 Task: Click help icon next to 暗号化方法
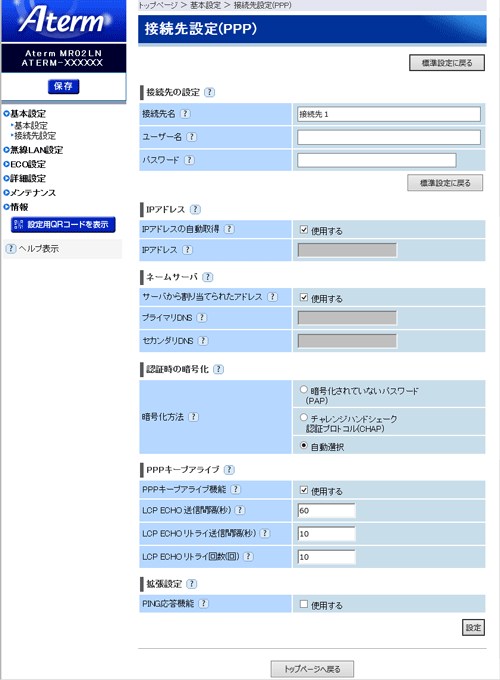pyautogui.click(x=193, y=417)
